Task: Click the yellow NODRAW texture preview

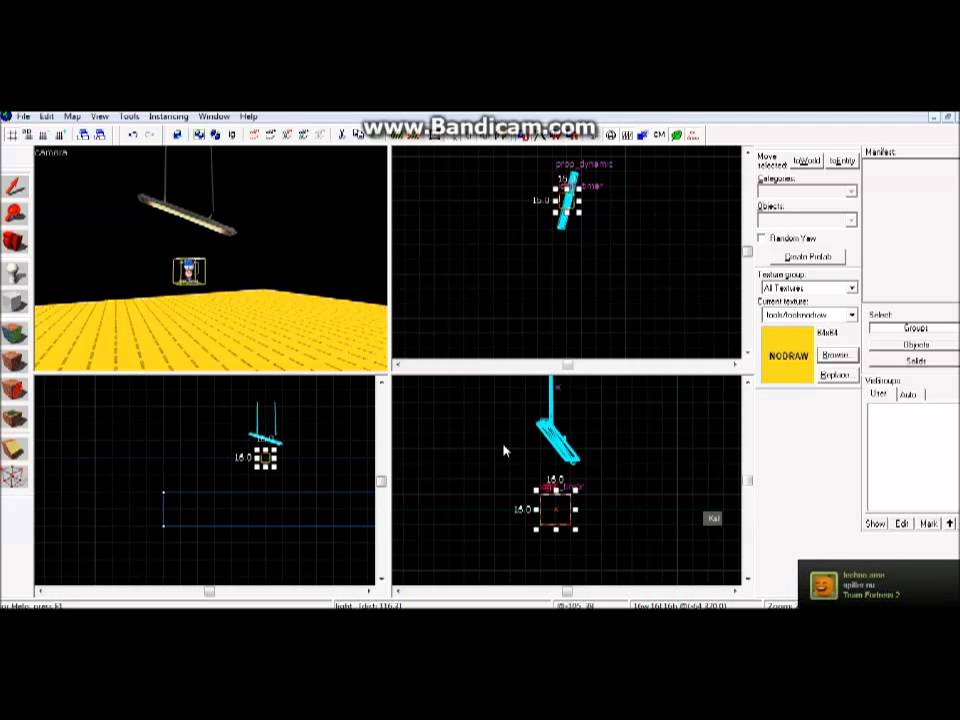Action: tap(787, 355)
